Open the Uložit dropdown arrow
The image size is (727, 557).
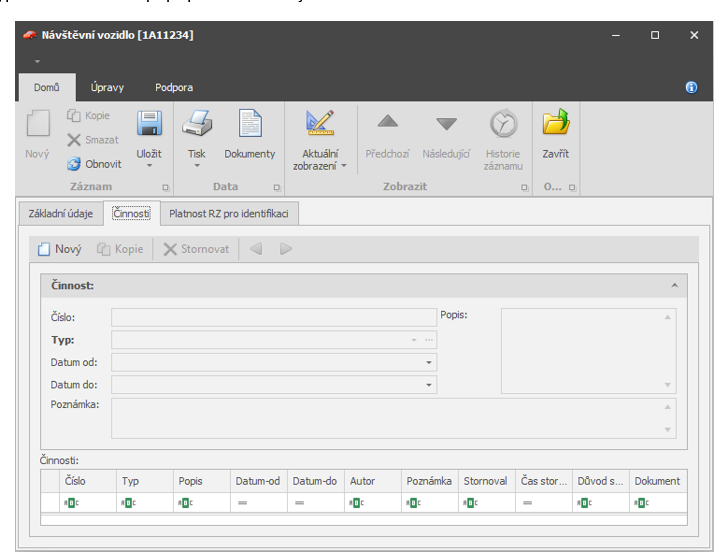tap(149, 166)
